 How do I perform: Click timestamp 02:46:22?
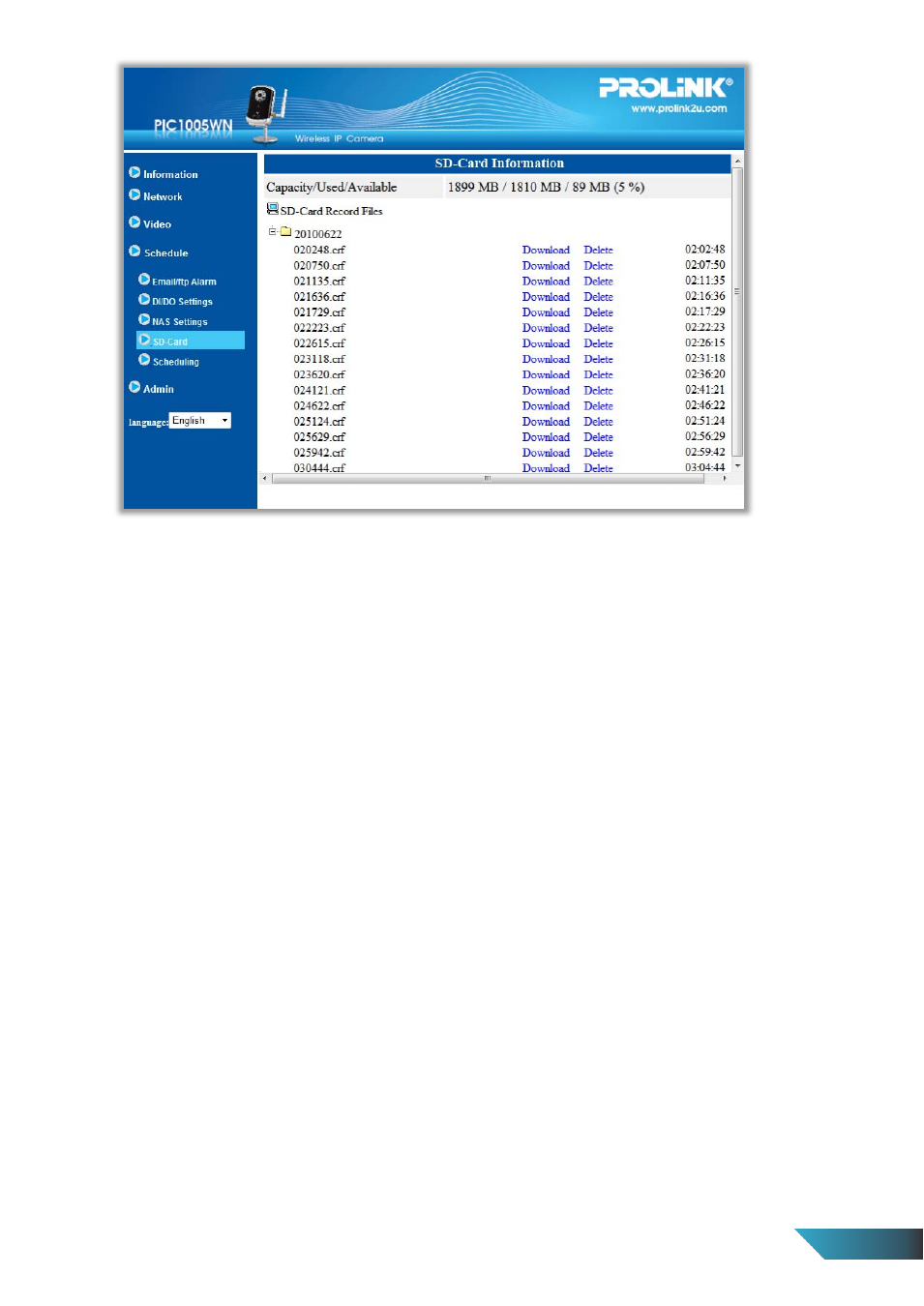pos(704,405)
